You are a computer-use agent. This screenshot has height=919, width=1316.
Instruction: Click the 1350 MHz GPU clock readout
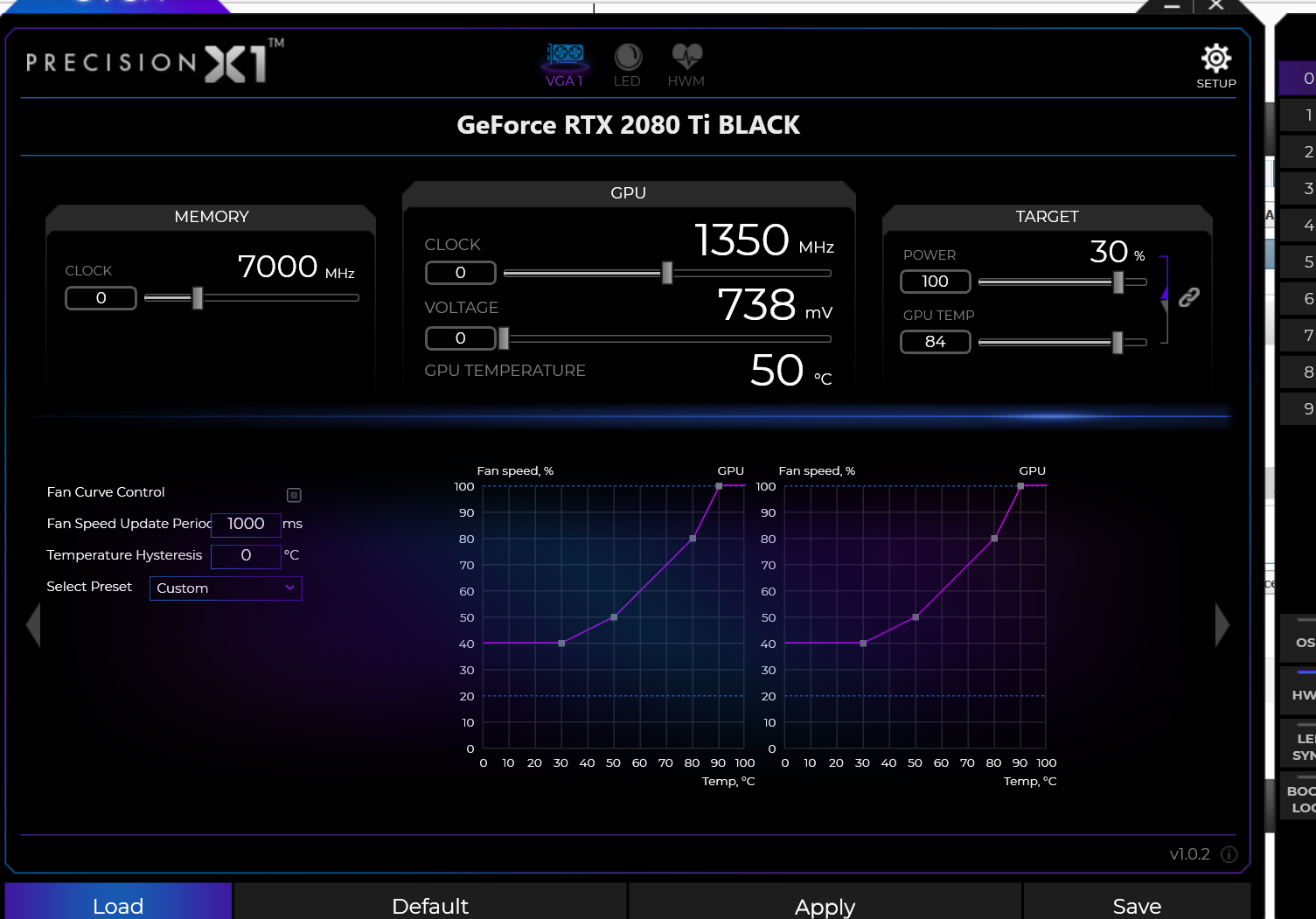764,240
